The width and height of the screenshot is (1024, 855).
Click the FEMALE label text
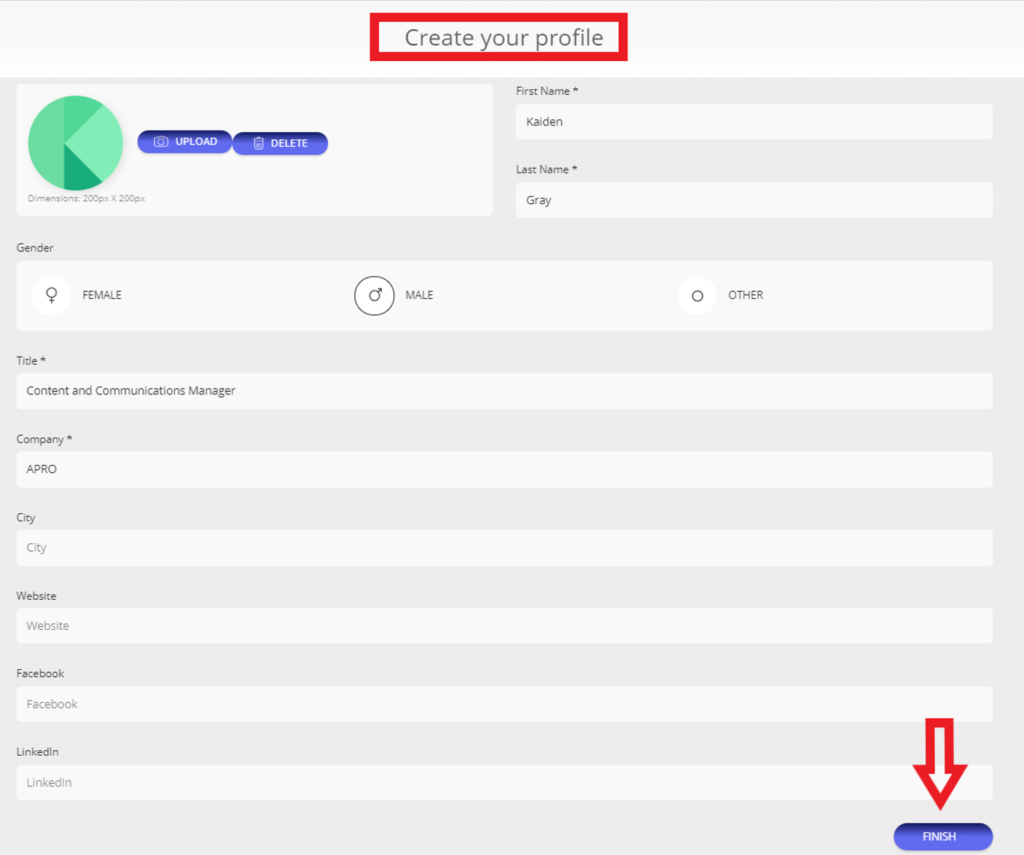[102, 295]
